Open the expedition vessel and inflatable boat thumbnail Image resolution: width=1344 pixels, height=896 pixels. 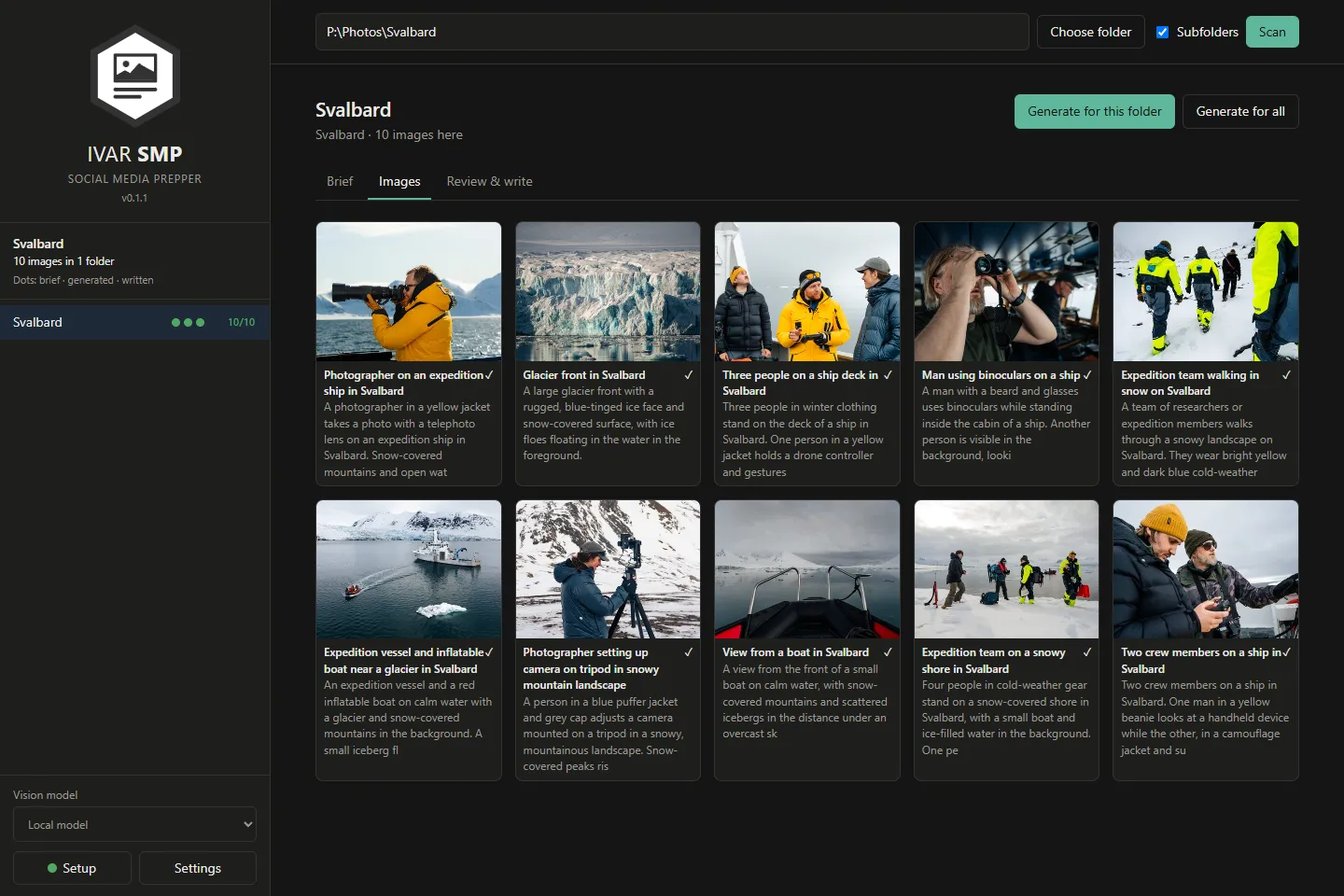tap(409, 569)
